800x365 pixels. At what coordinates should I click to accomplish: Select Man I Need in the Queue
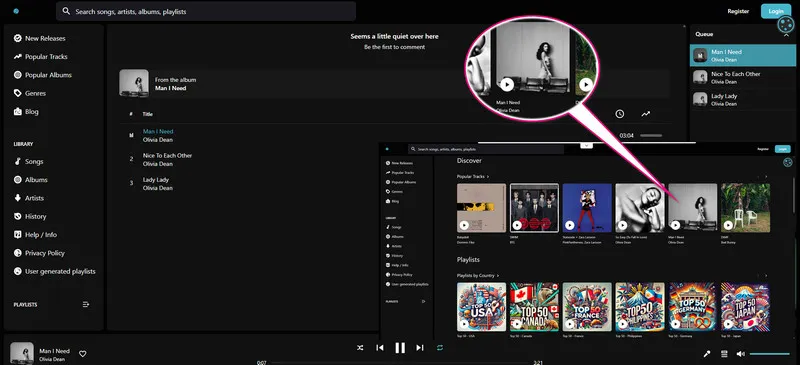(742, 55)
